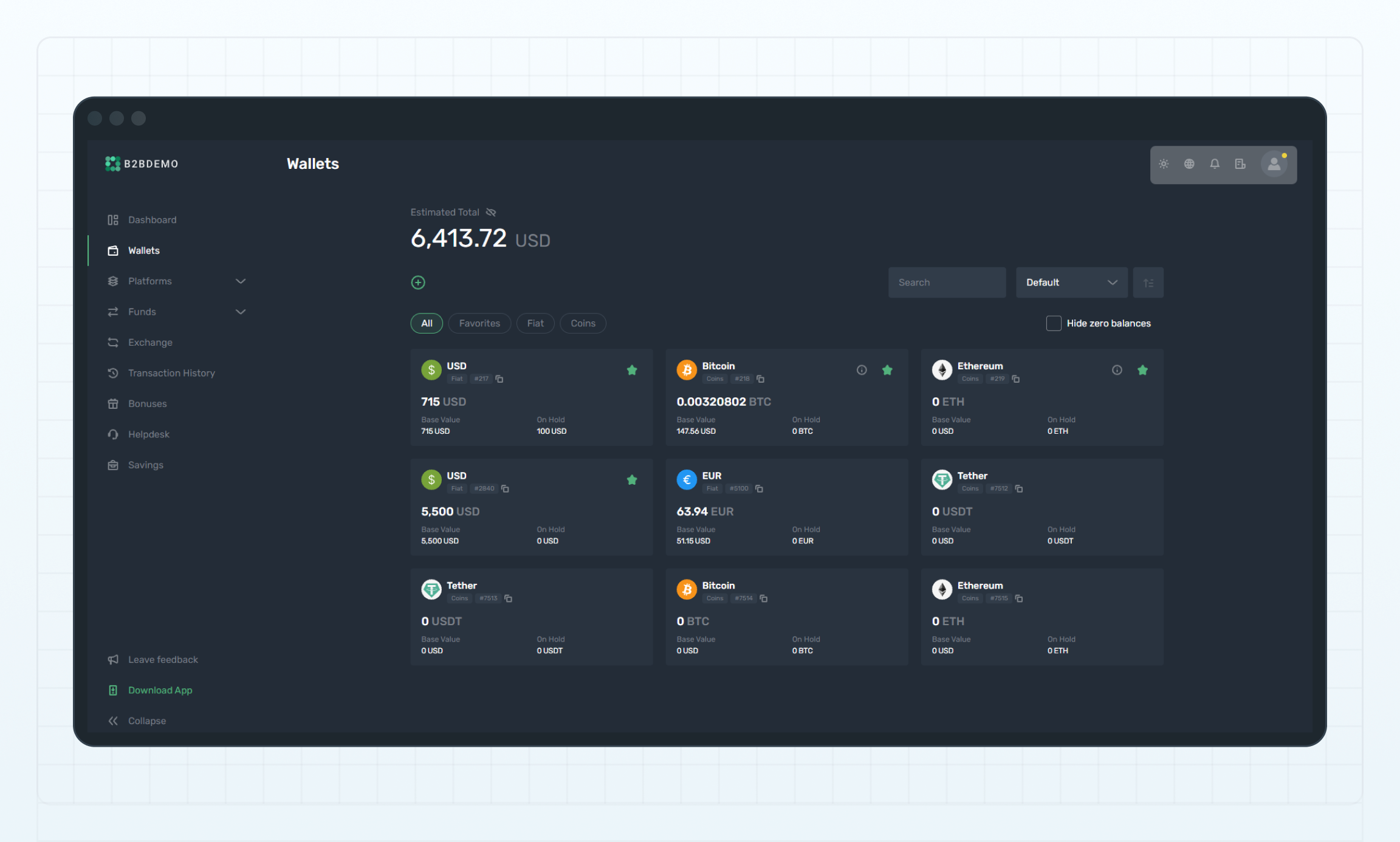The width and height of the screenshot is (1400, 842).
Task: Click the user profile avatar
Action: (x=1274, y=164)
